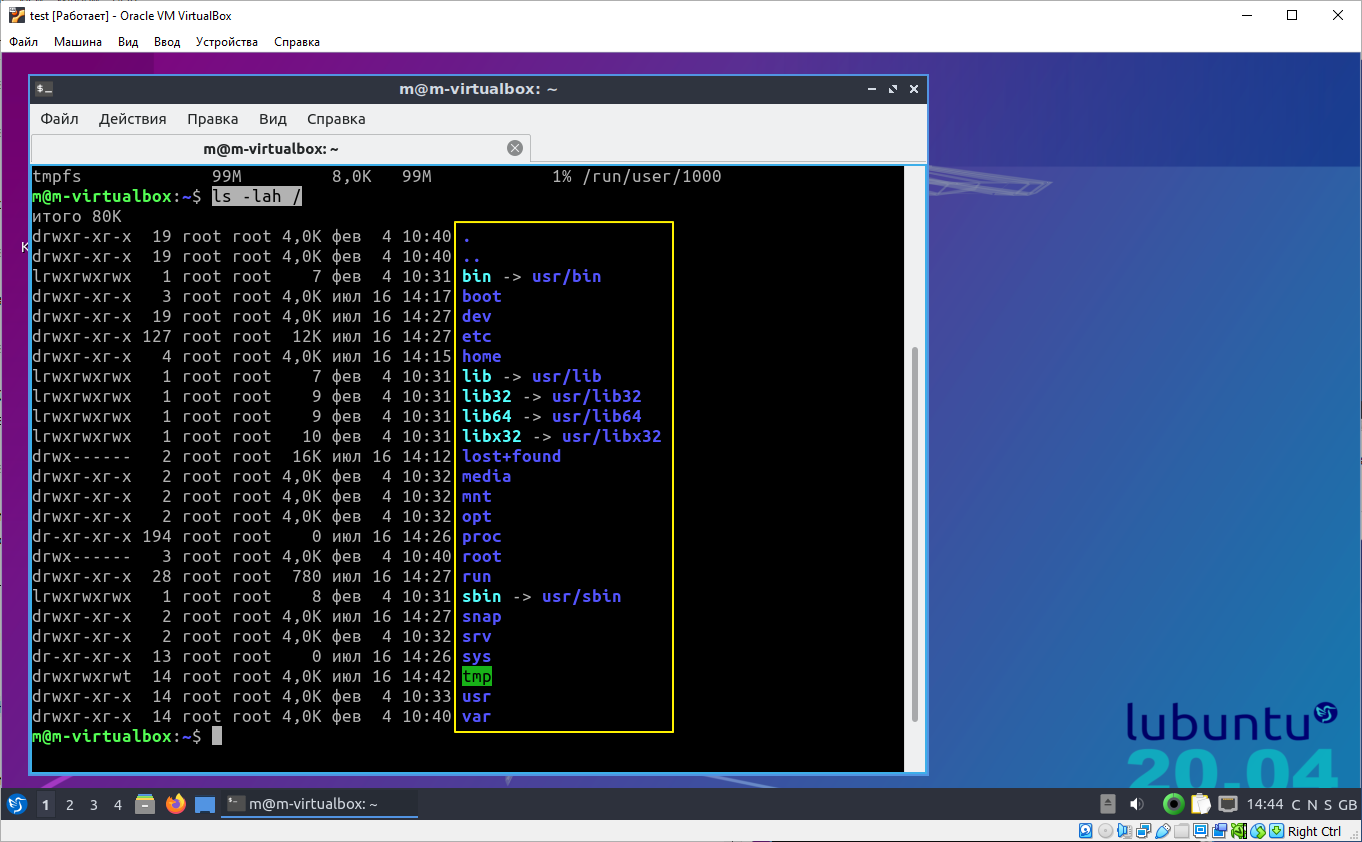Click the terminal vertical scrollbar
Image resolution: width=1362 pixels, height=842 pixels.
click(x=914, y=534)
